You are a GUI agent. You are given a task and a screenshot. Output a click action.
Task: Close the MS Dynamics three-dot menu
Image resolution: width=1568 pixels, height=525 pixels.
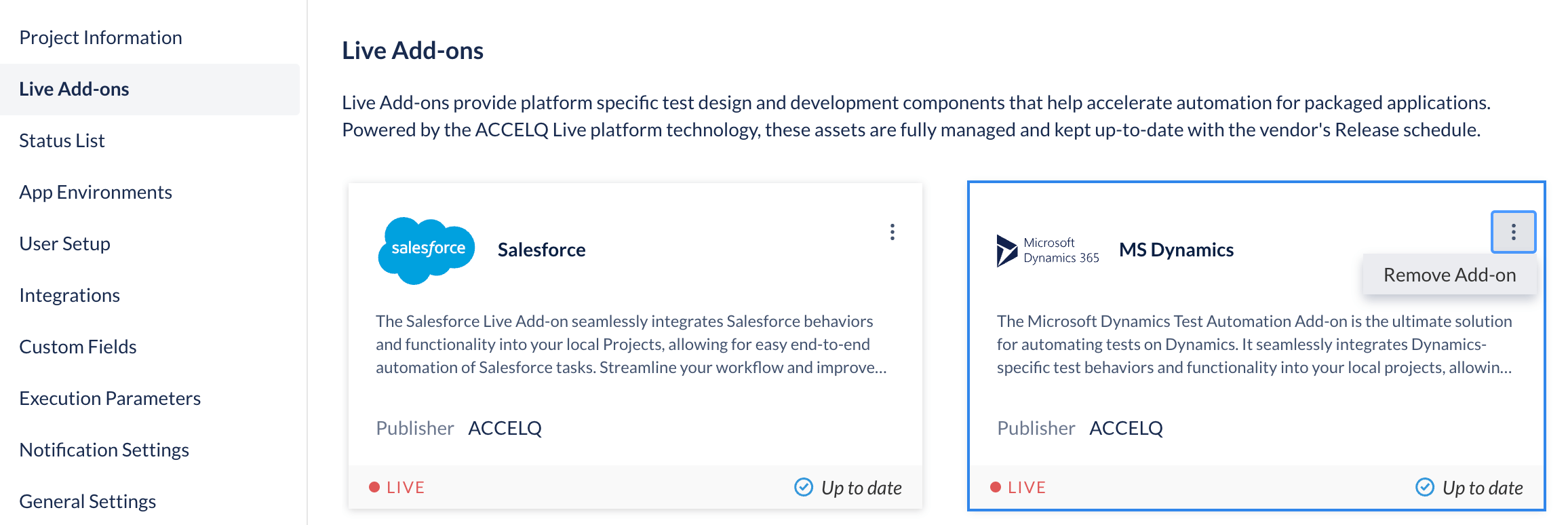coord(1512,232)
